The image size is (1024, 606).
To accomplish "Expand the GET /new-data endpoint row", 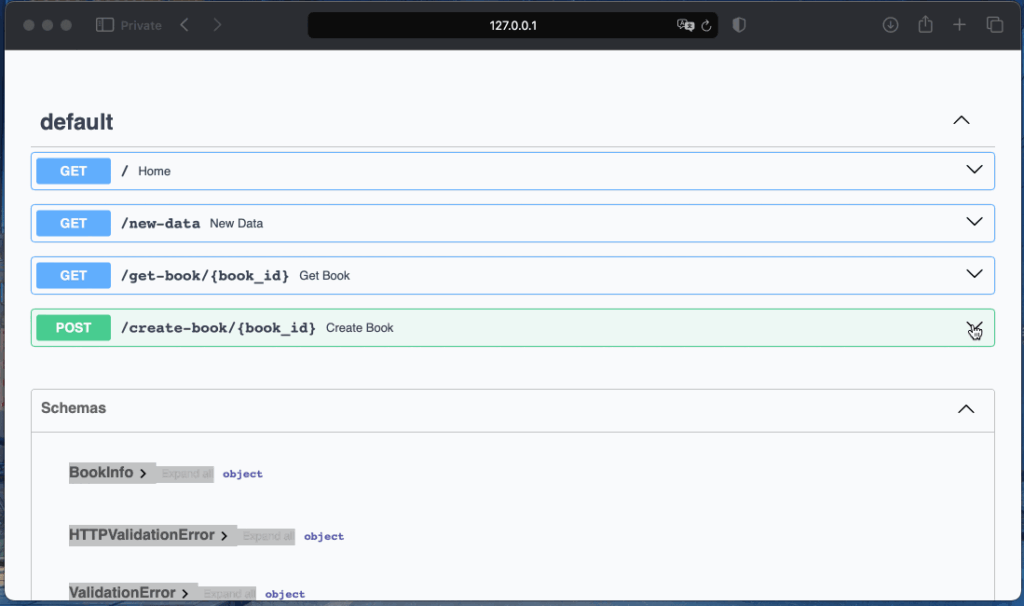I will click(x=974, y=222).
